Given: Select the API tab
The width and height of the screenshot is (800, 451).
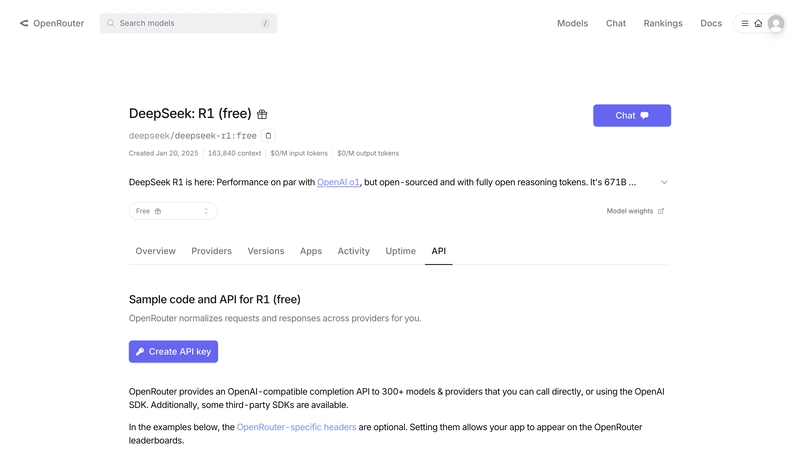Looking at the screenshot, I should [438, 251].
